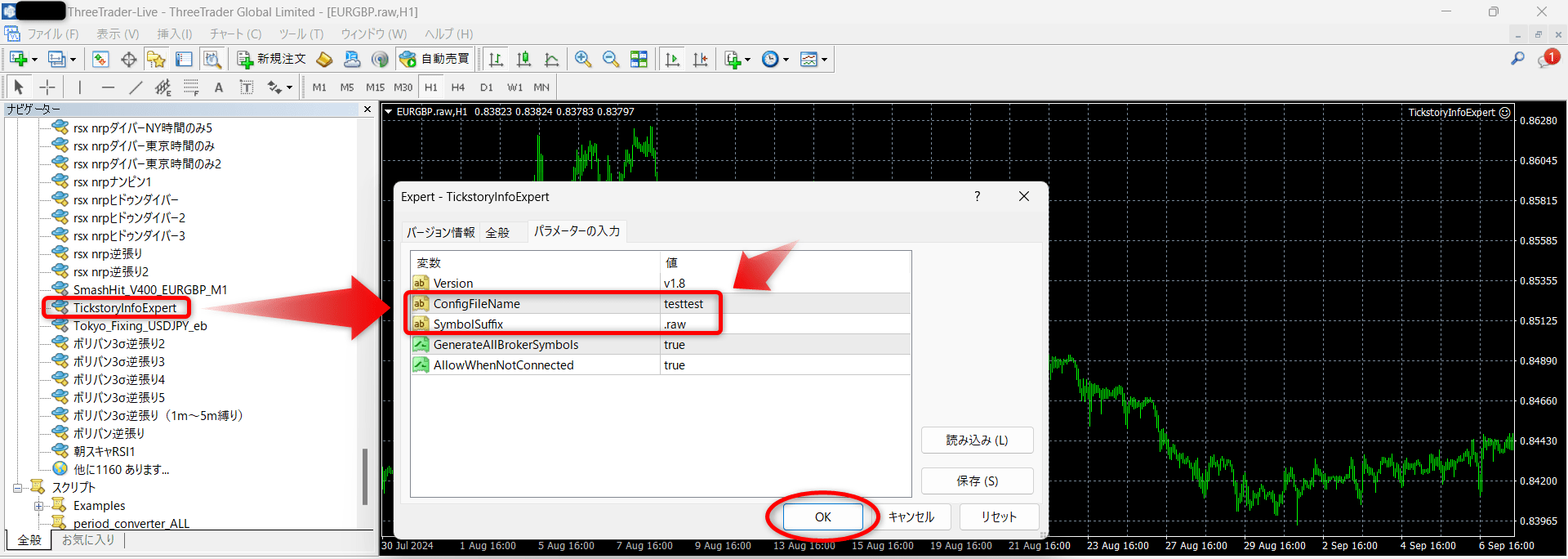Open the 新規注文 new order button
This screenshot has width=1568, height=559.
tap(272, 59)
